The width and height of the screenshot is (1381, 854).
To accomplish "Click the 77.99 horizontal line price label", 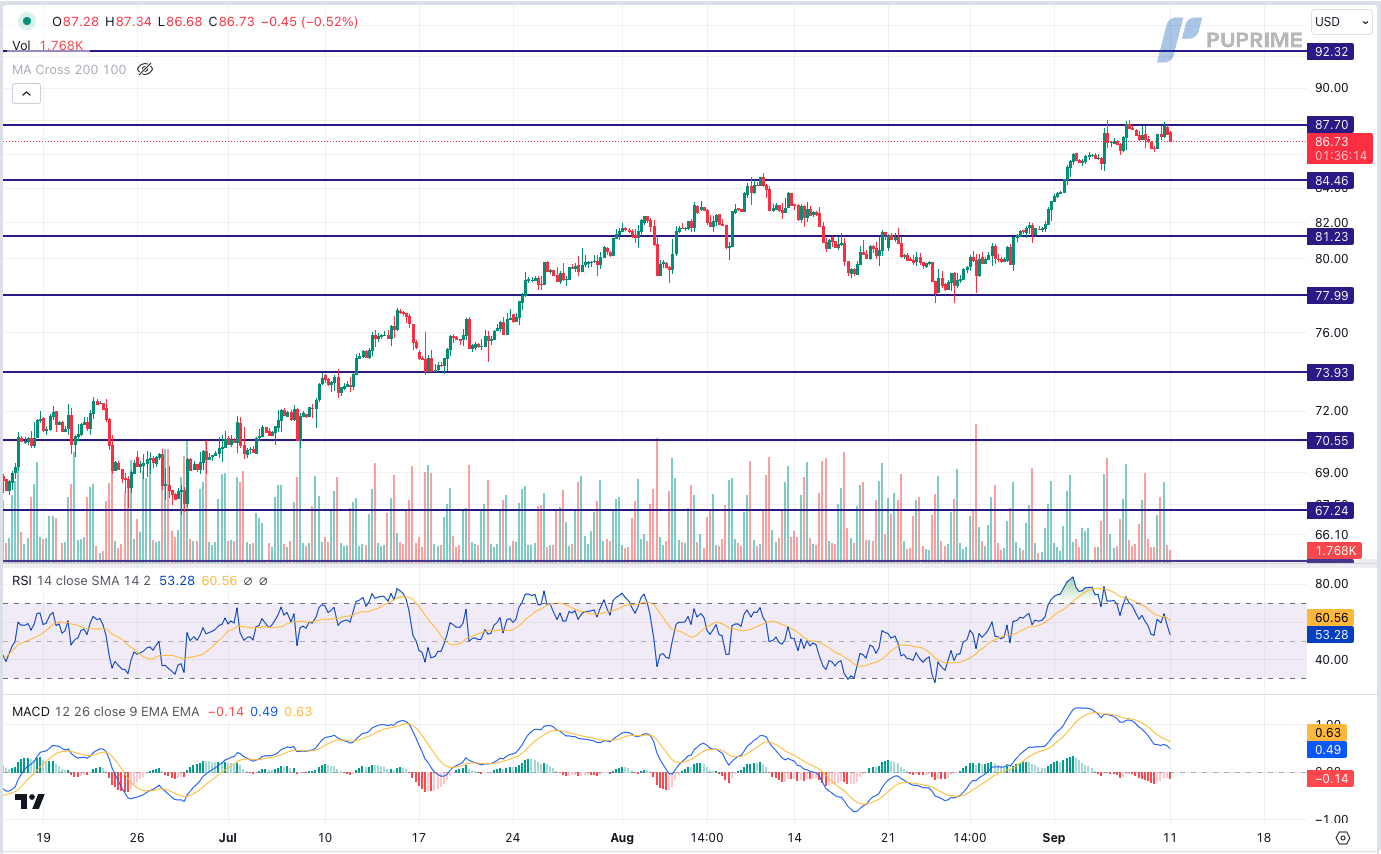I will pos(1331,295).
